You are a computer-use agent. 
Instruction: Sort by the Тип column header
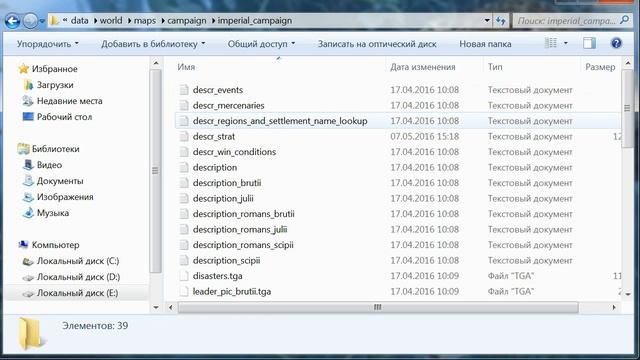tap(495, 67)
